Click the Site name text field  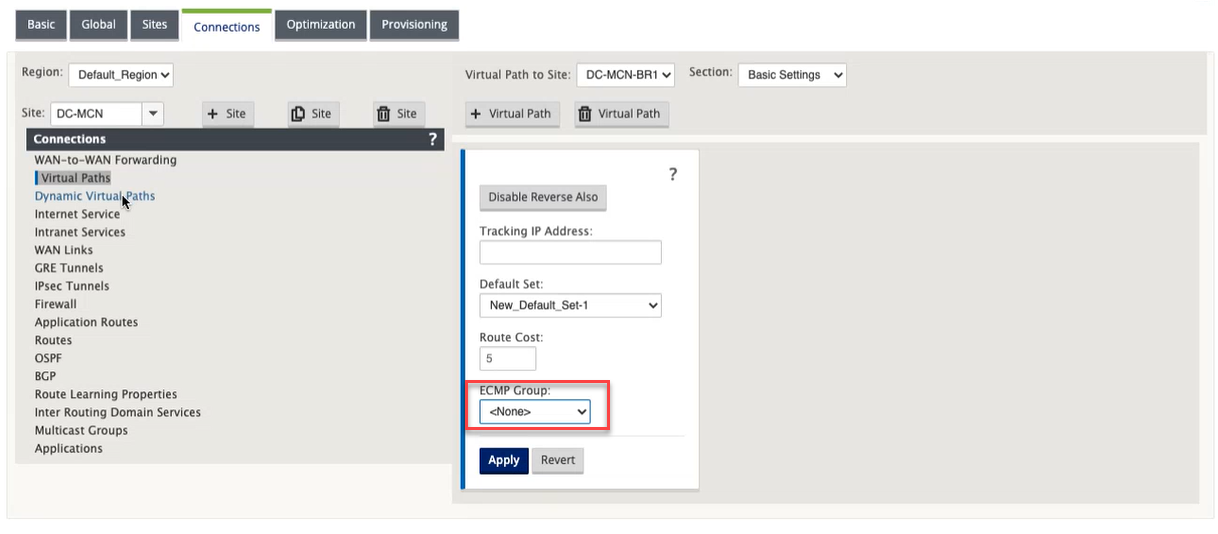point(97,114)
